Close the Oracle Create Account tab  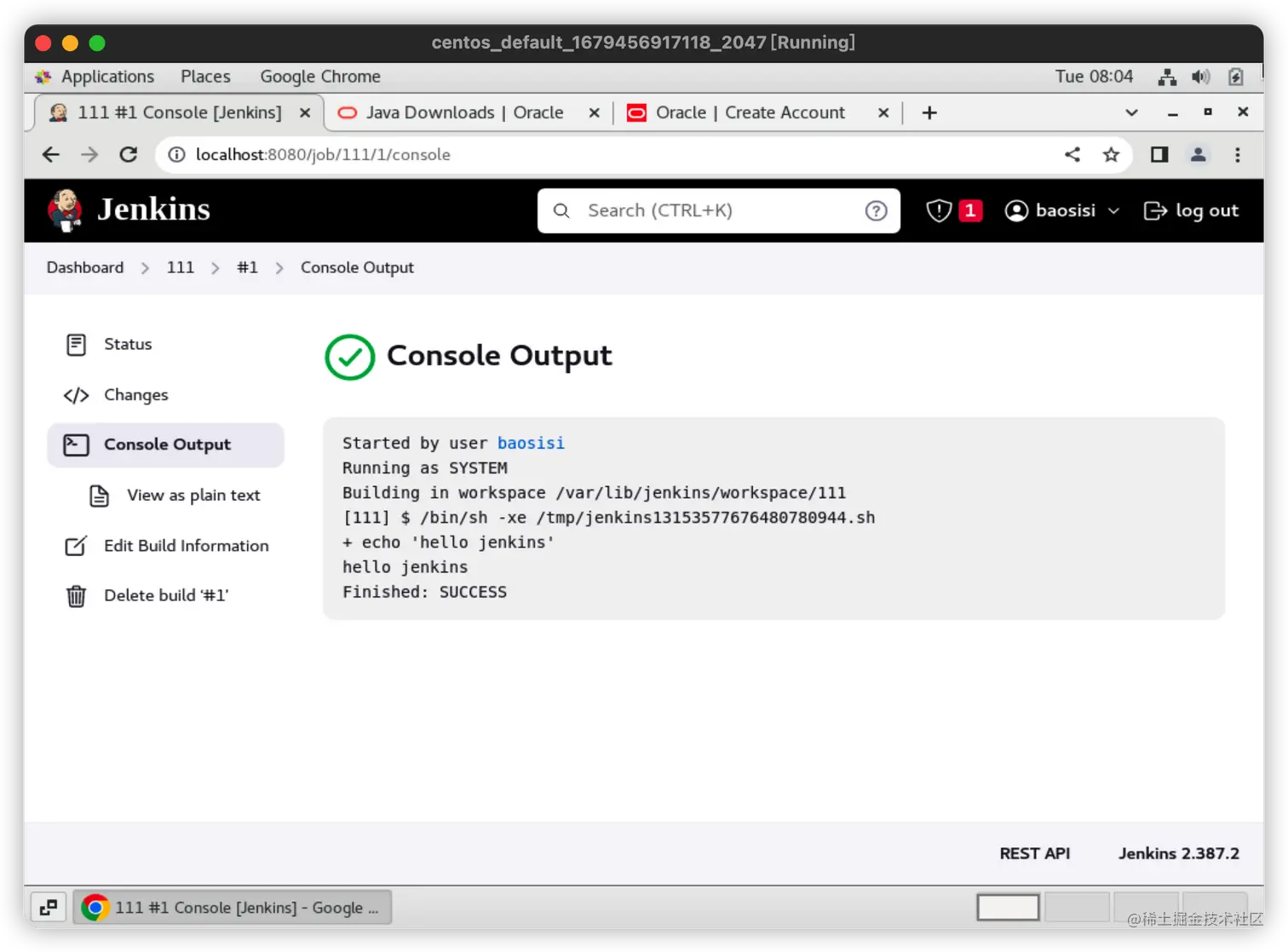(883, 112)
